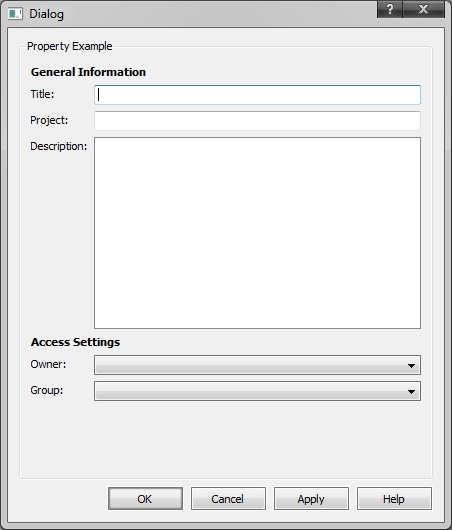This screenshot has width=452, height=530.
Task: Place cursor in the Description text area
Action: (257, 233)
